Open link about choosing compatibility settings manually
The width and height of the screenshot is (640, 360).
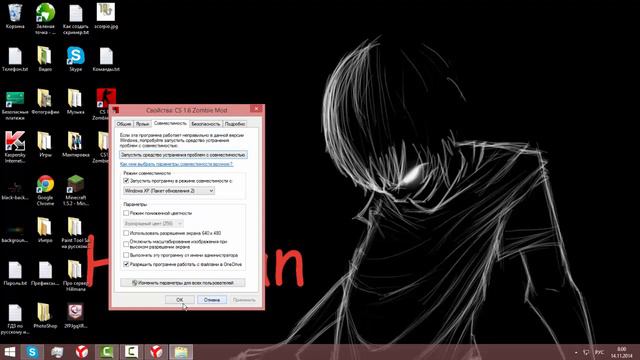pos(176,164)
